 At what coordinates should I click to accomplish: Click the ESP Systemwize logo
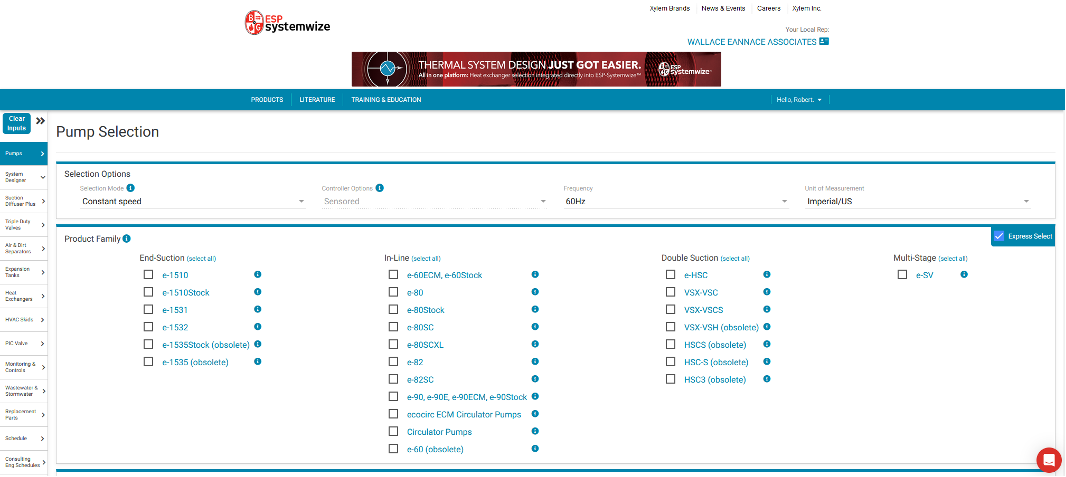tap(287, 22)
